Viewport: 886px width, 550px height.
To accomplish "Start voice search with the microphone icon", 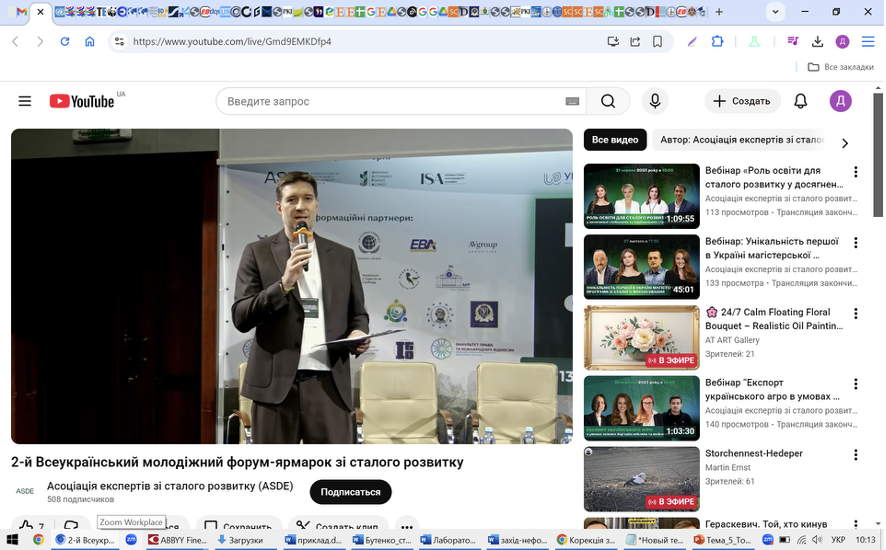I will [x=655, y=101].
